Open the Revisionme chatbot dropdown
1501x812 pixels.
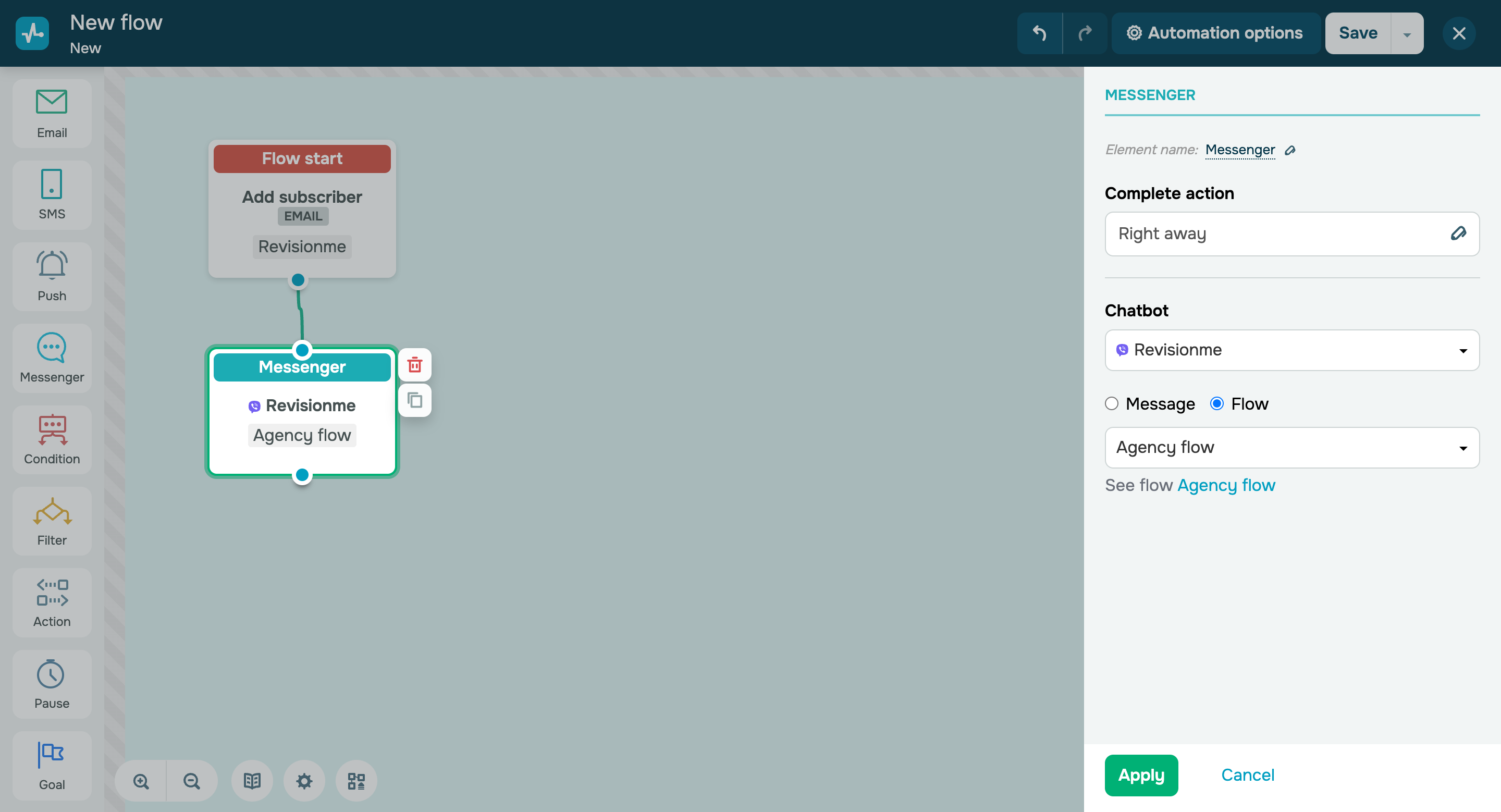[x=1291, y=350]
